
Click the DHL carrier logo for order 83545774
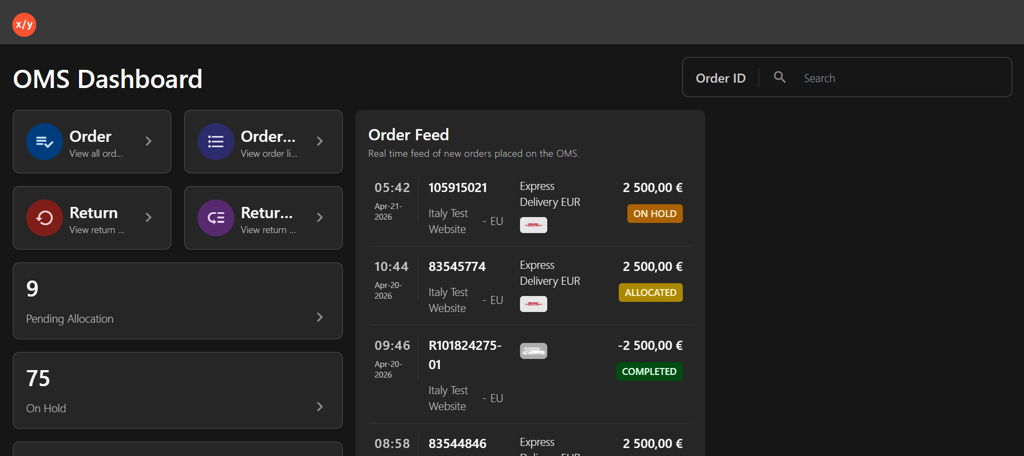click(534, 304)
